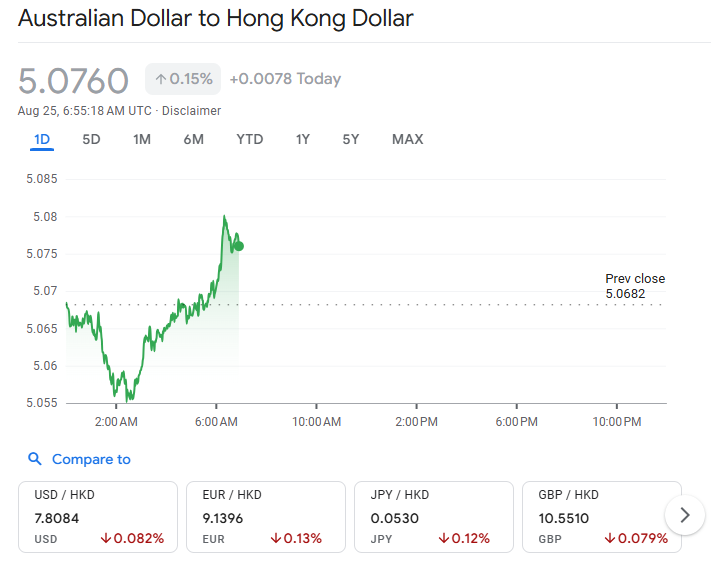Select the YTD range tab

point(250,139)
